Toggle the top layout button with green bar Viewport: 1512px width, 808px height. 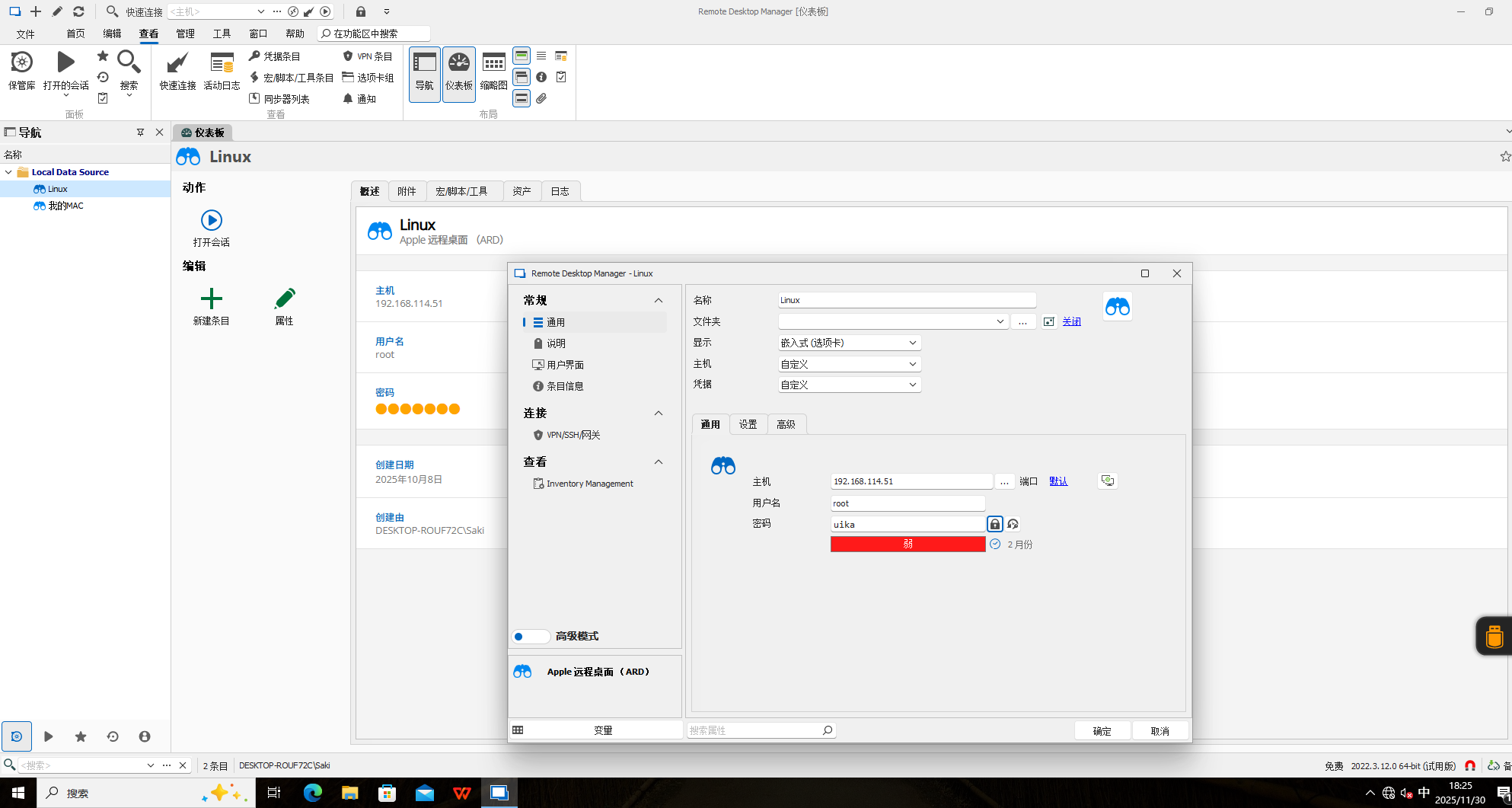pos(522,56)
